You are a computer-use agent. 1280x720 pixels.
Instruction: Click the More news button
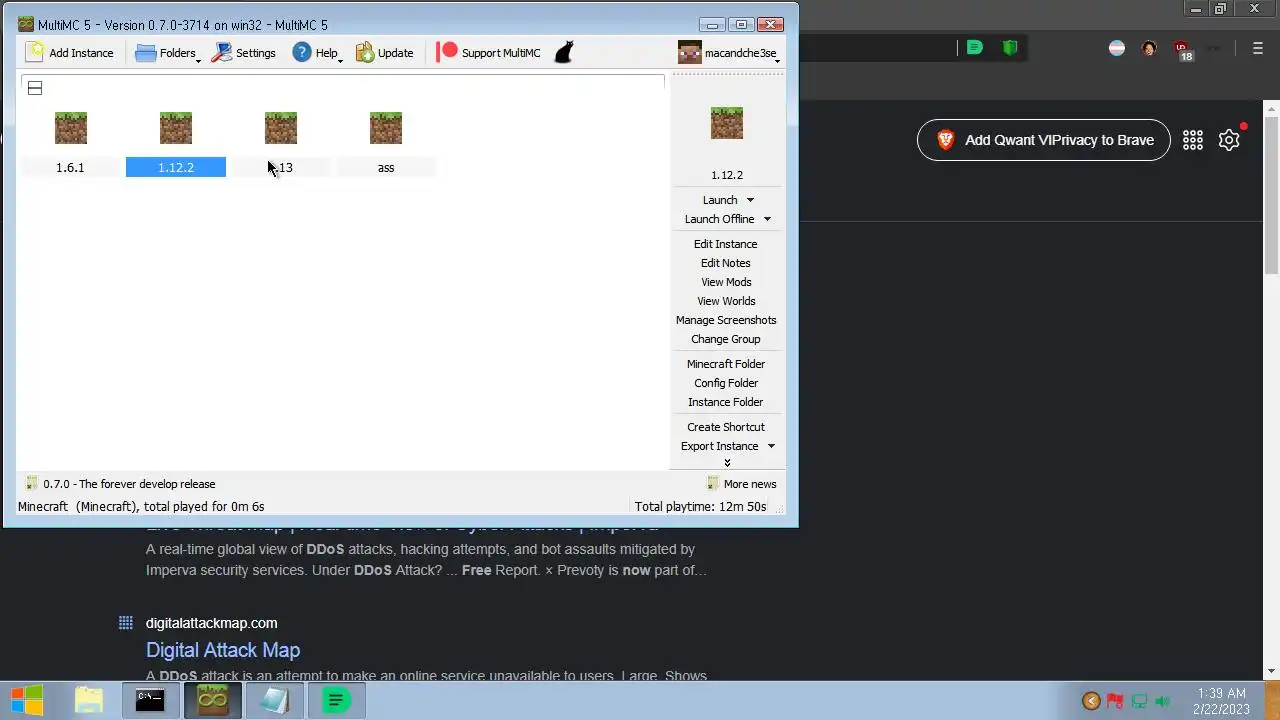tap(742, 484)
